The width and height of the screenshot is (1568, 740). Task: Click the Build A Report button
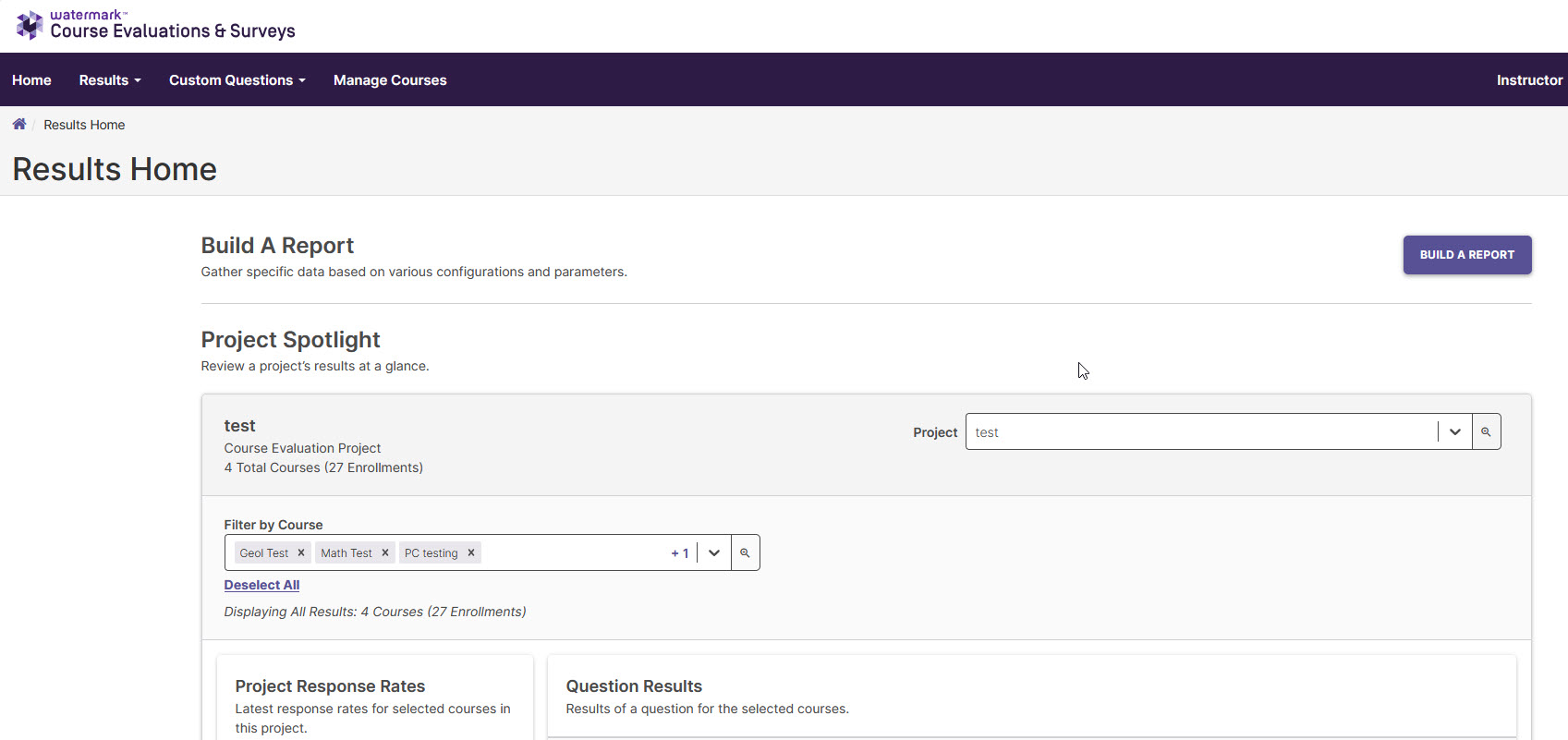[1467, 255]
